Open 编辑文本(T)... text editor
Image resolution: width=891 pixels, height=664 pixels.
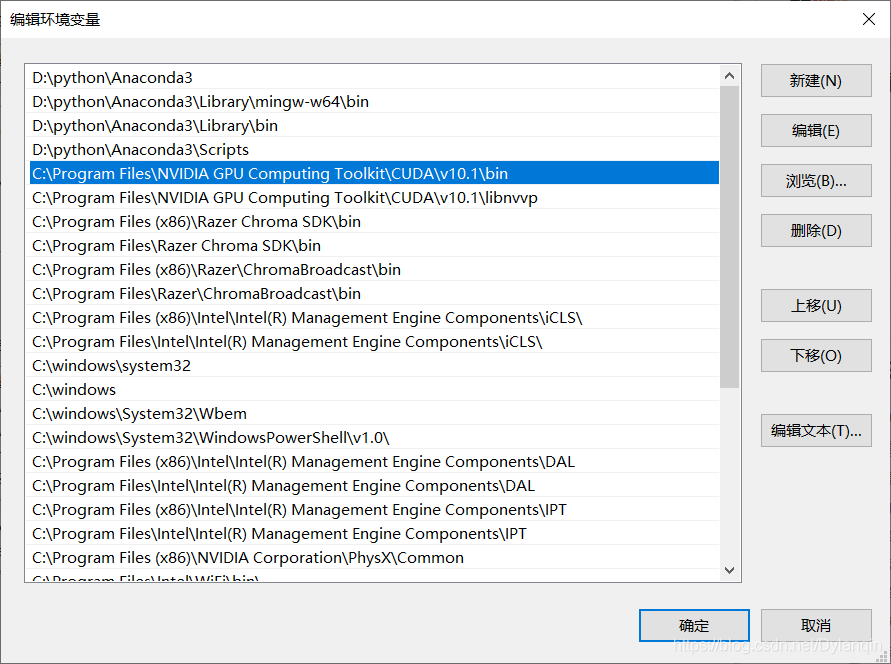(x=815, y=431)
